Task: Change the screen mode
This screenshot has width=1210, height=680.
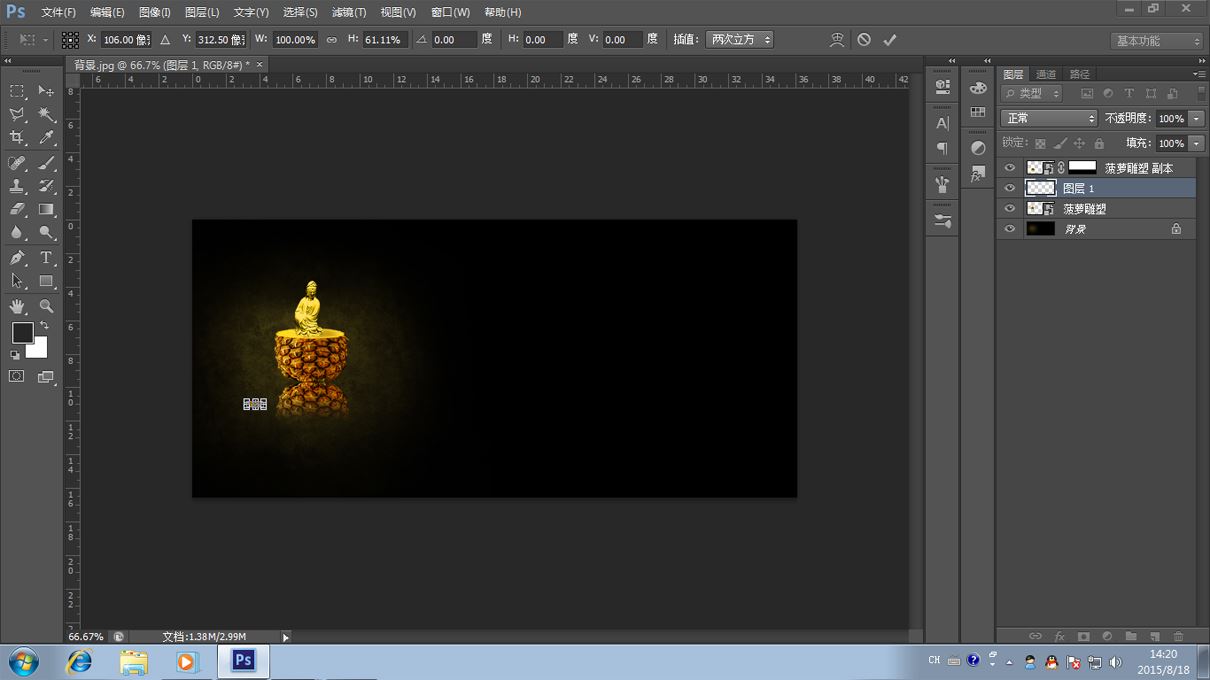Action: [x=46, y=377]
